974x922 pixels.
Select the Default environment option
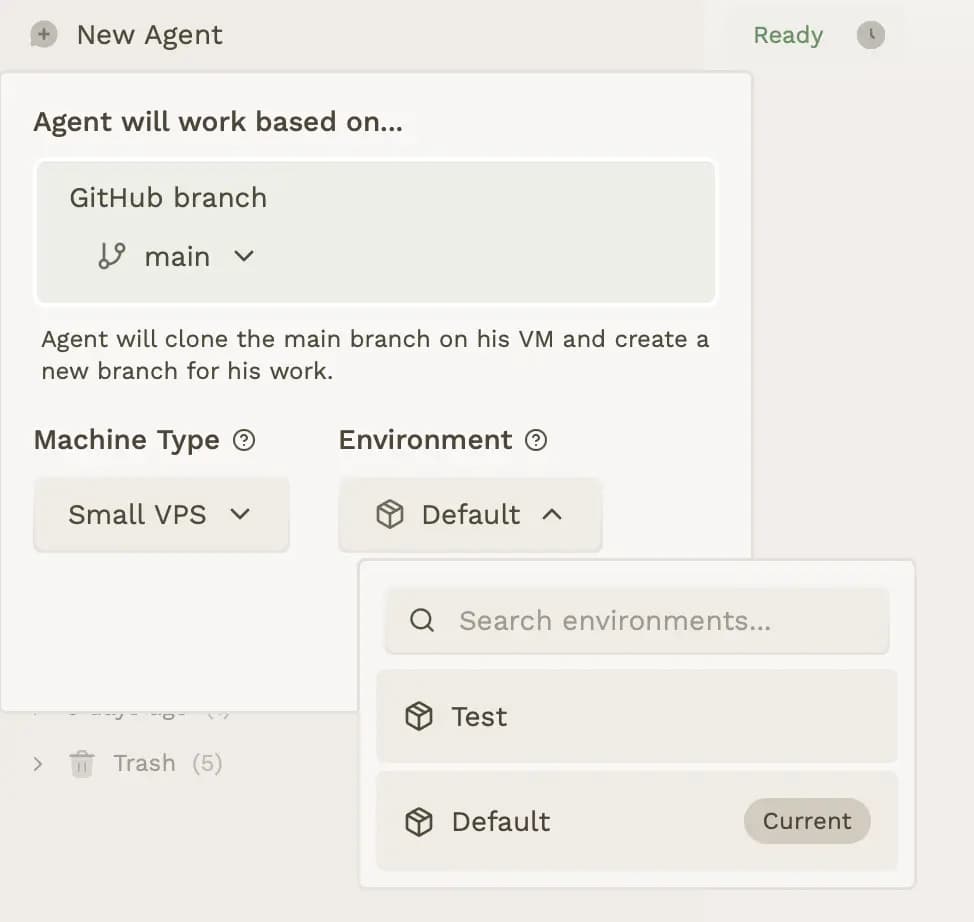pos(560,822)
